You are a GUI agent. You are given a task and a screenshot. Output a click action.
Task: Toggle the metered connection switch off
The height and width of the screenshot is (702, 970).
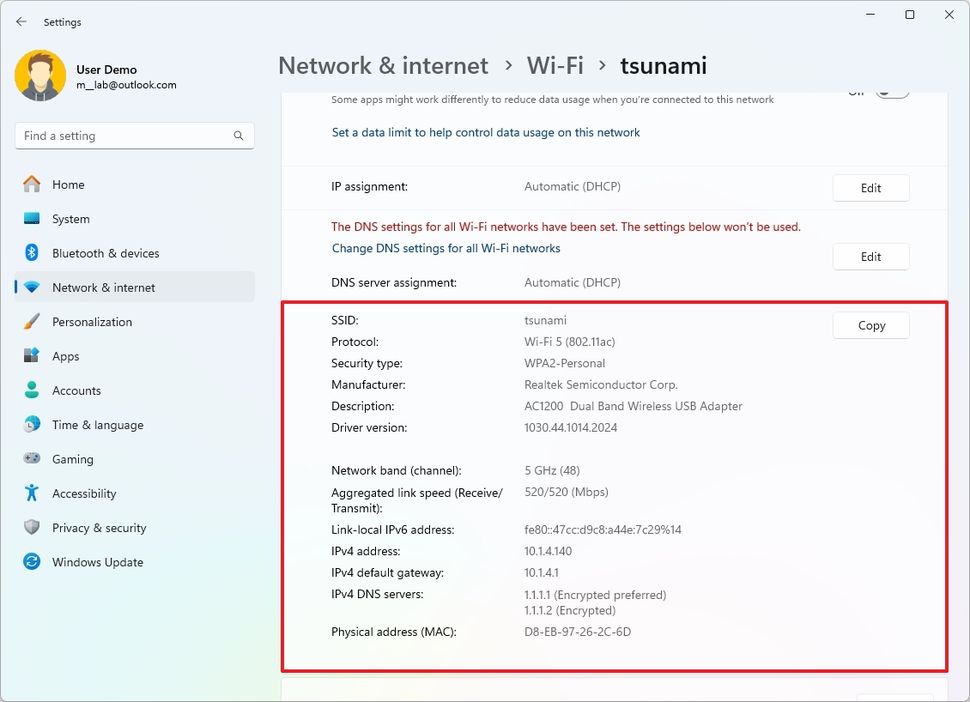[891, 91]
